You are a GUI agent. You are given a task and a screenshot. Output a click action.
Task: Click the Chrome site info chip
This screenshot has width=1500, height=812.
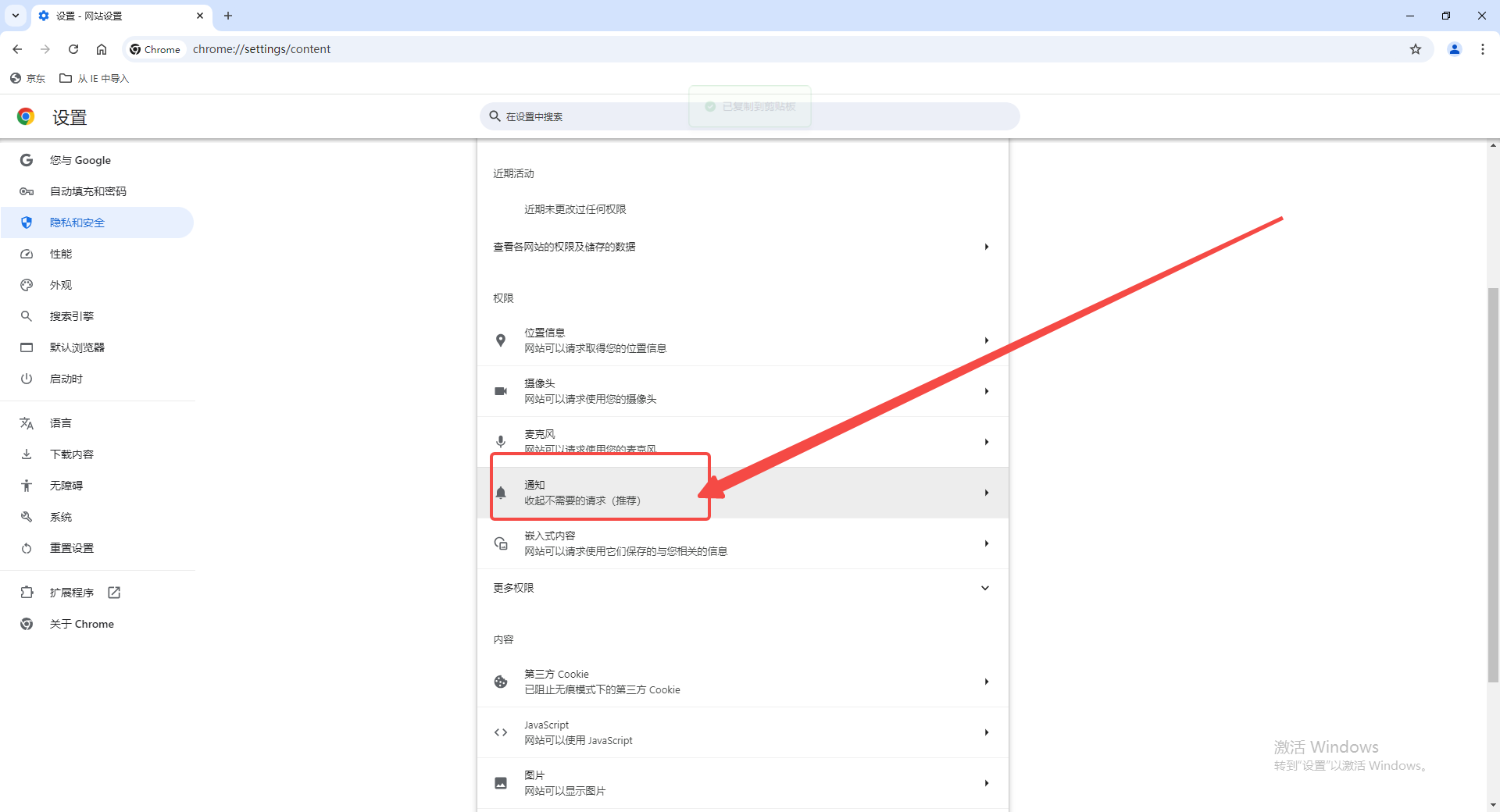[x=155, y=49]
